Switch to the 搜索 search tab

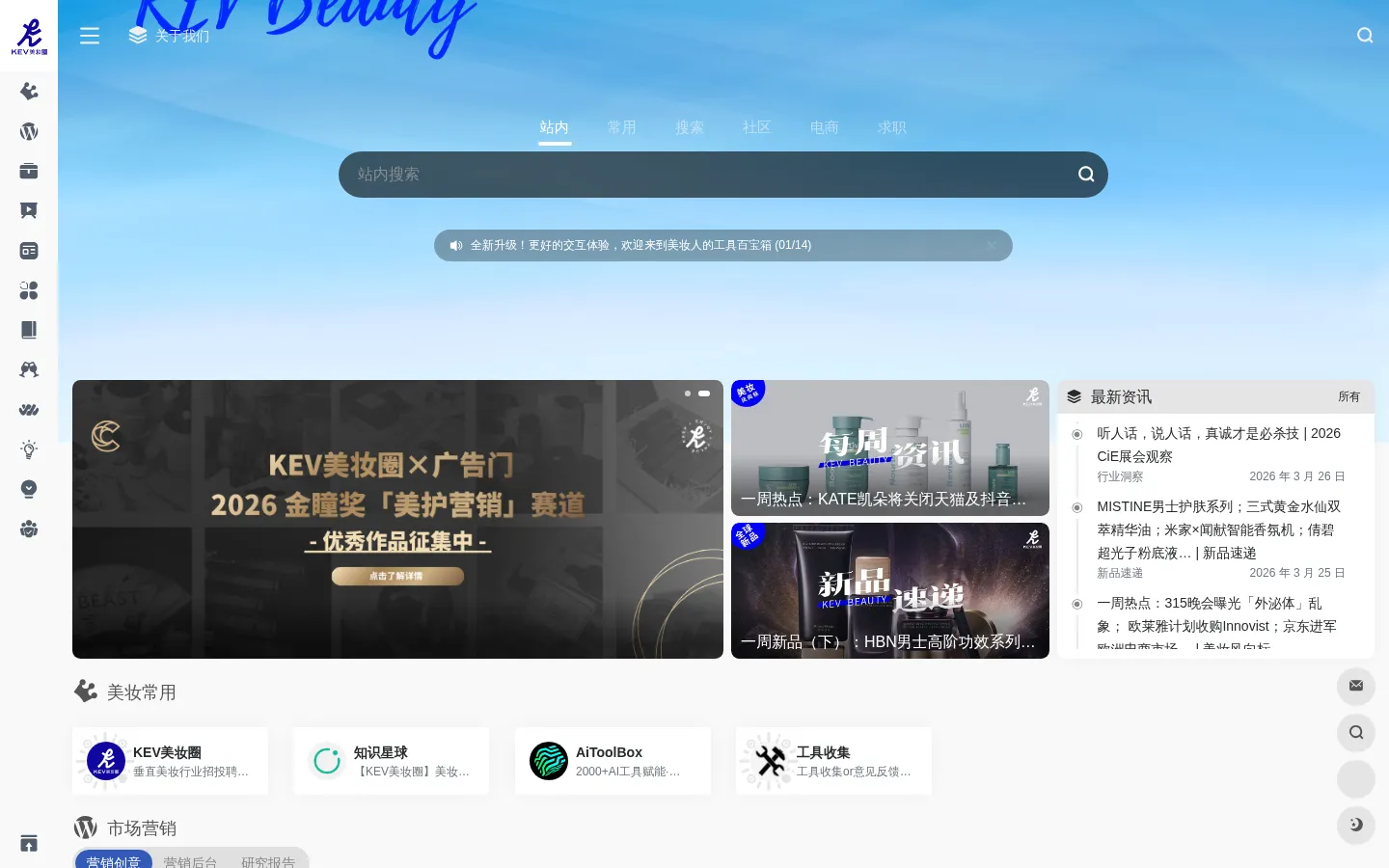coord(690,127)
